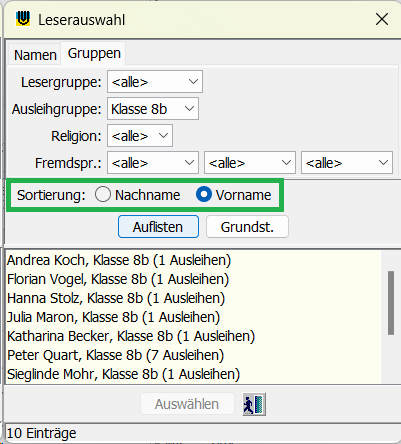Open the second Fremdspr. dropdown

click(x=250, y=163)
